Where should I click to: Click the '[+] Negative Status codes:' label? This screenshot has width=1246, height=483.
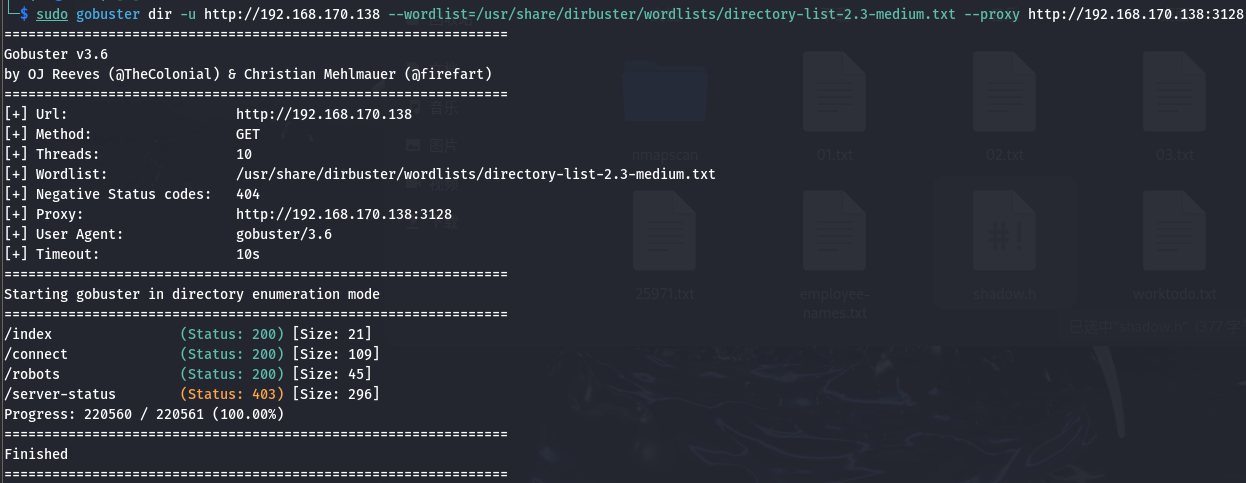[108, 194]
